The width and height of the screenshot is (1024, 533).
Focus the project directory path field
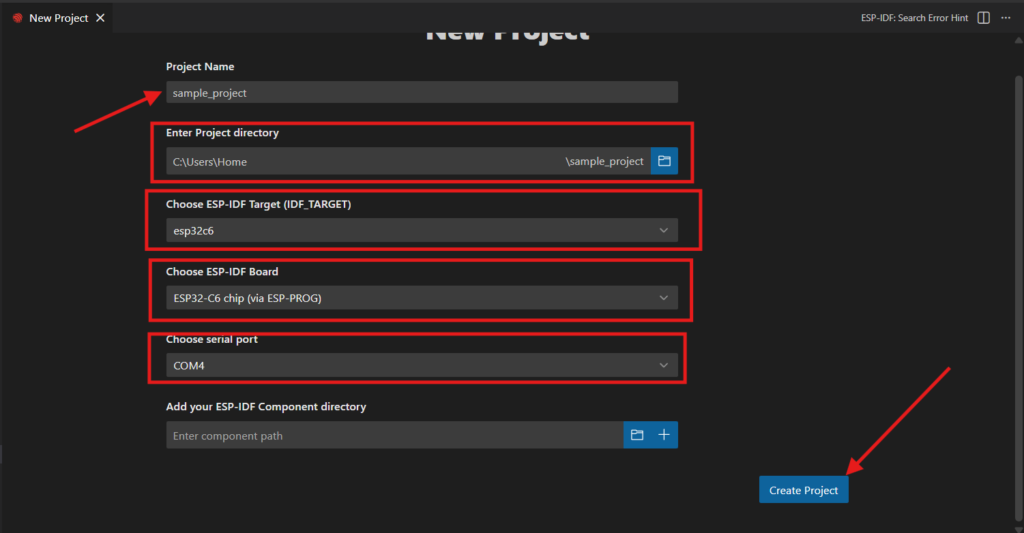click(408, 161)
